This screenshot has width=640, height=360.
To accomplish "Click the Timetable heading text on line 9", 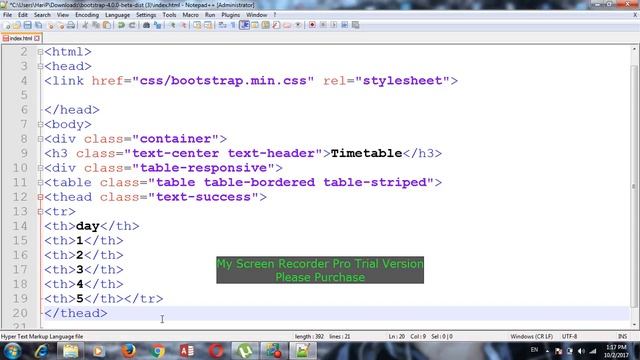I will [367, 153].
